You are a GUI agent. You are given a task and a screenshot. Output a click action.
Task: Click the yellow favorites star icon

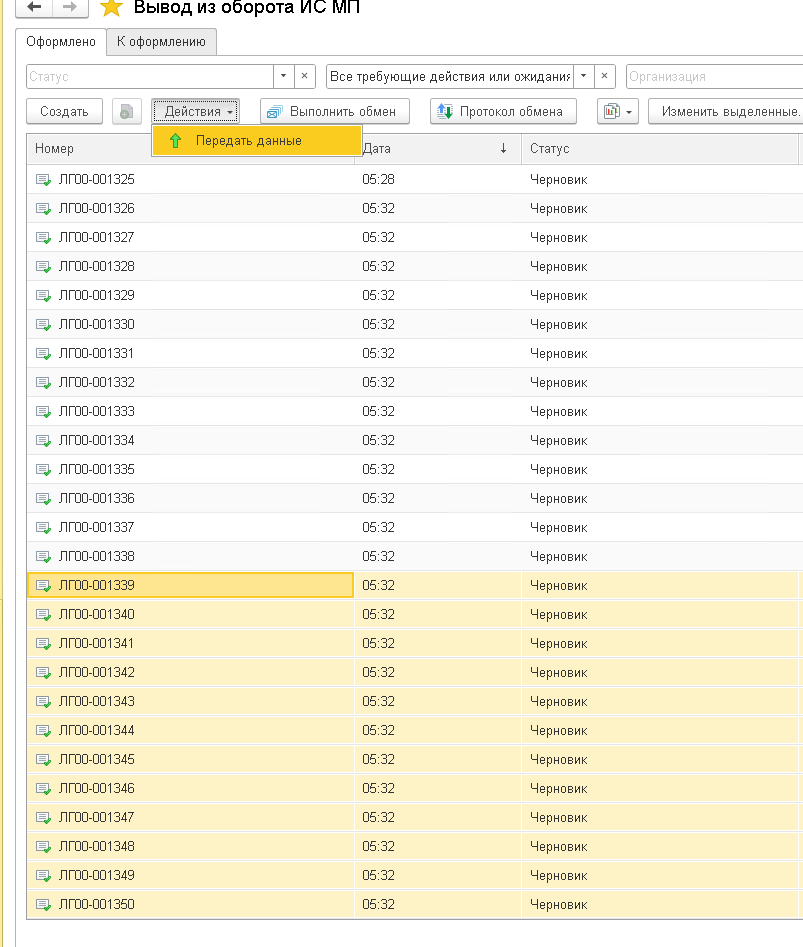(x=111, y=8)
